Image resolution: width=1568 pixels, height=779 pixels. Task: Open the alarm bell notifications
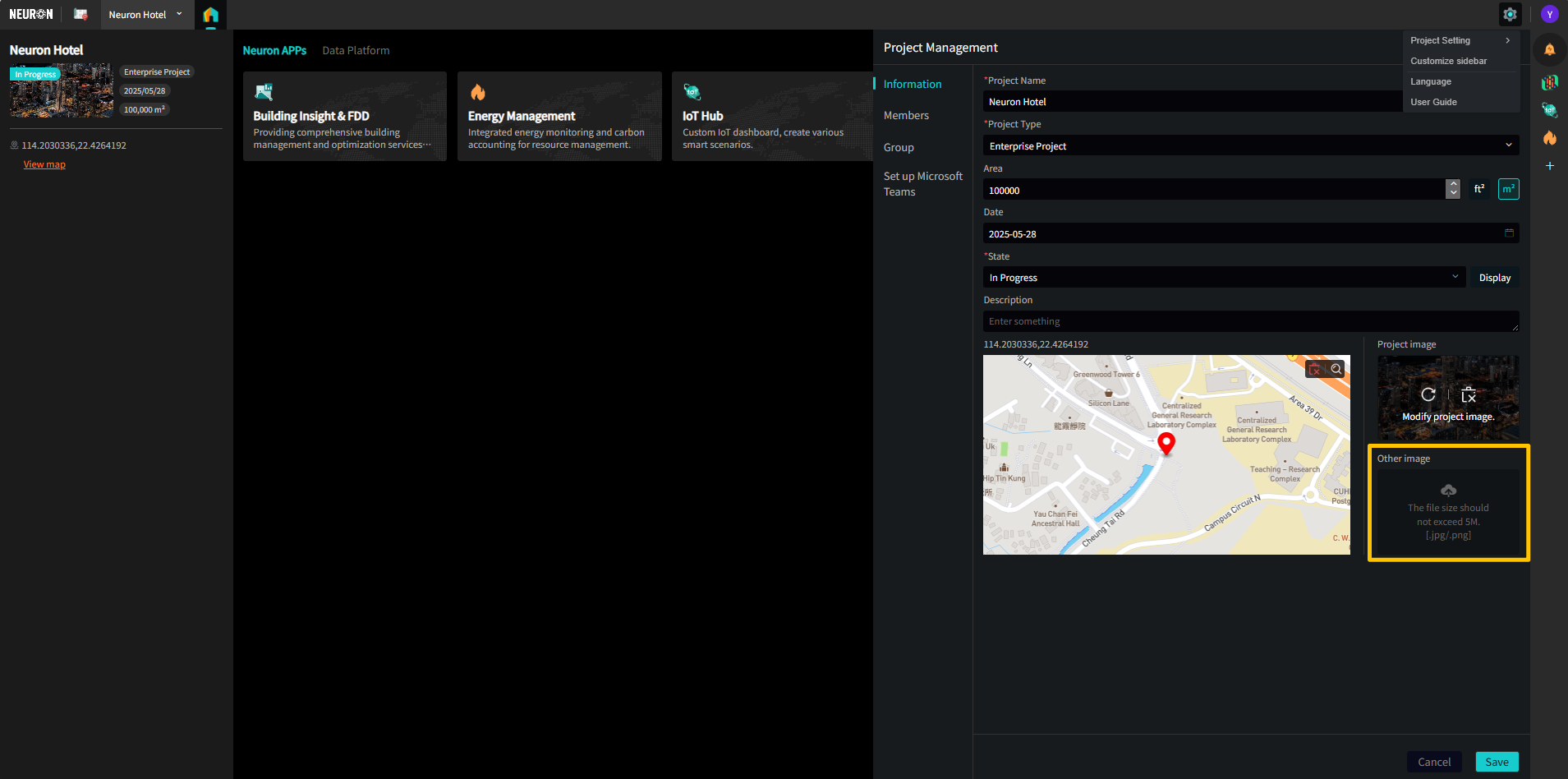(1549, 50)
